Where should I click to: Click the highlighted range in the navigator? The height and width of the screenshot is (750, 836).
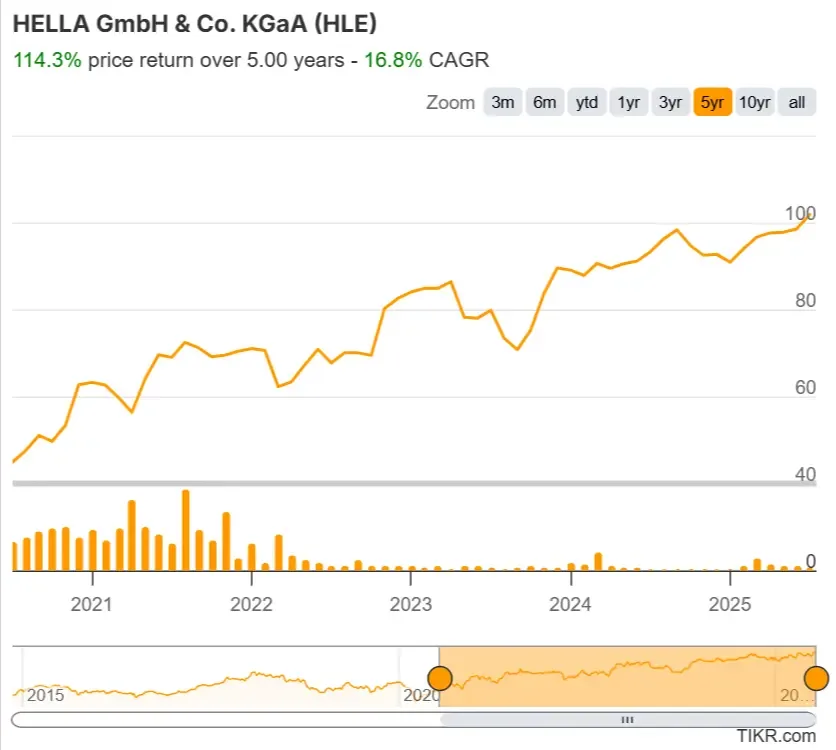[x=628, y=676]
